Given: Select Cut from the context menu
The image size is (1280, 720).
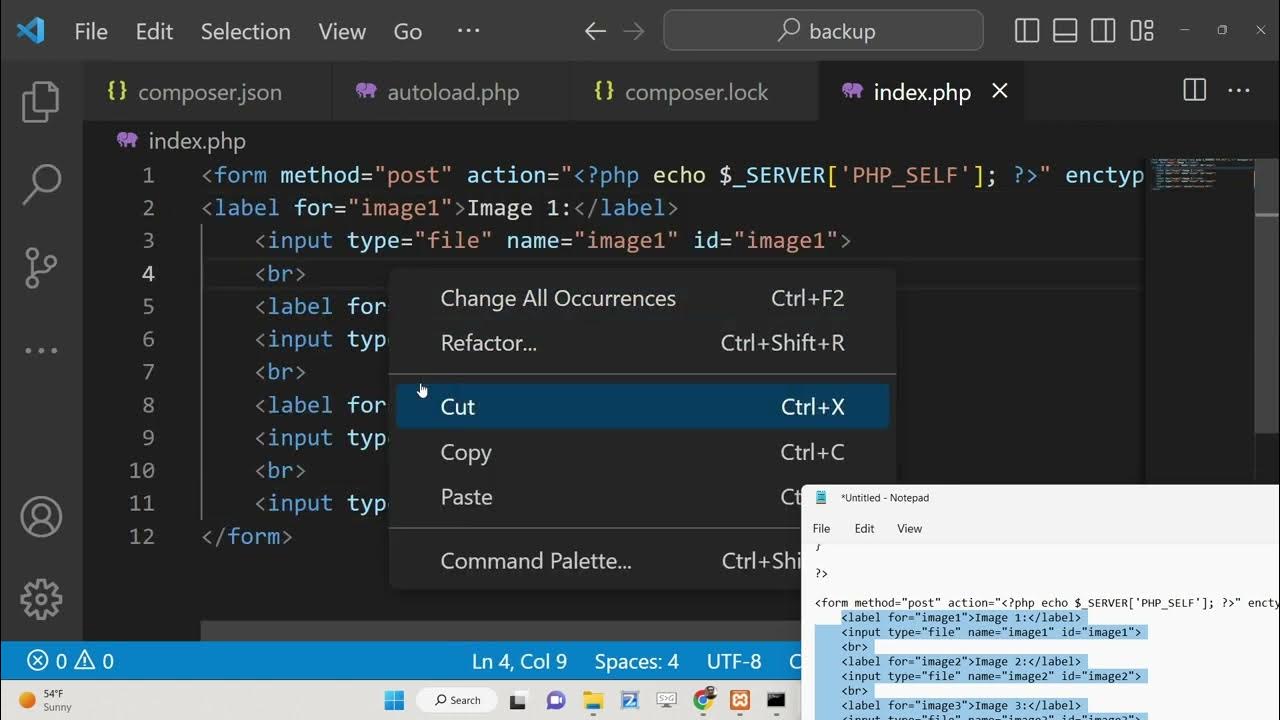Looking at the screenshot, I should (x=642, y=407).
